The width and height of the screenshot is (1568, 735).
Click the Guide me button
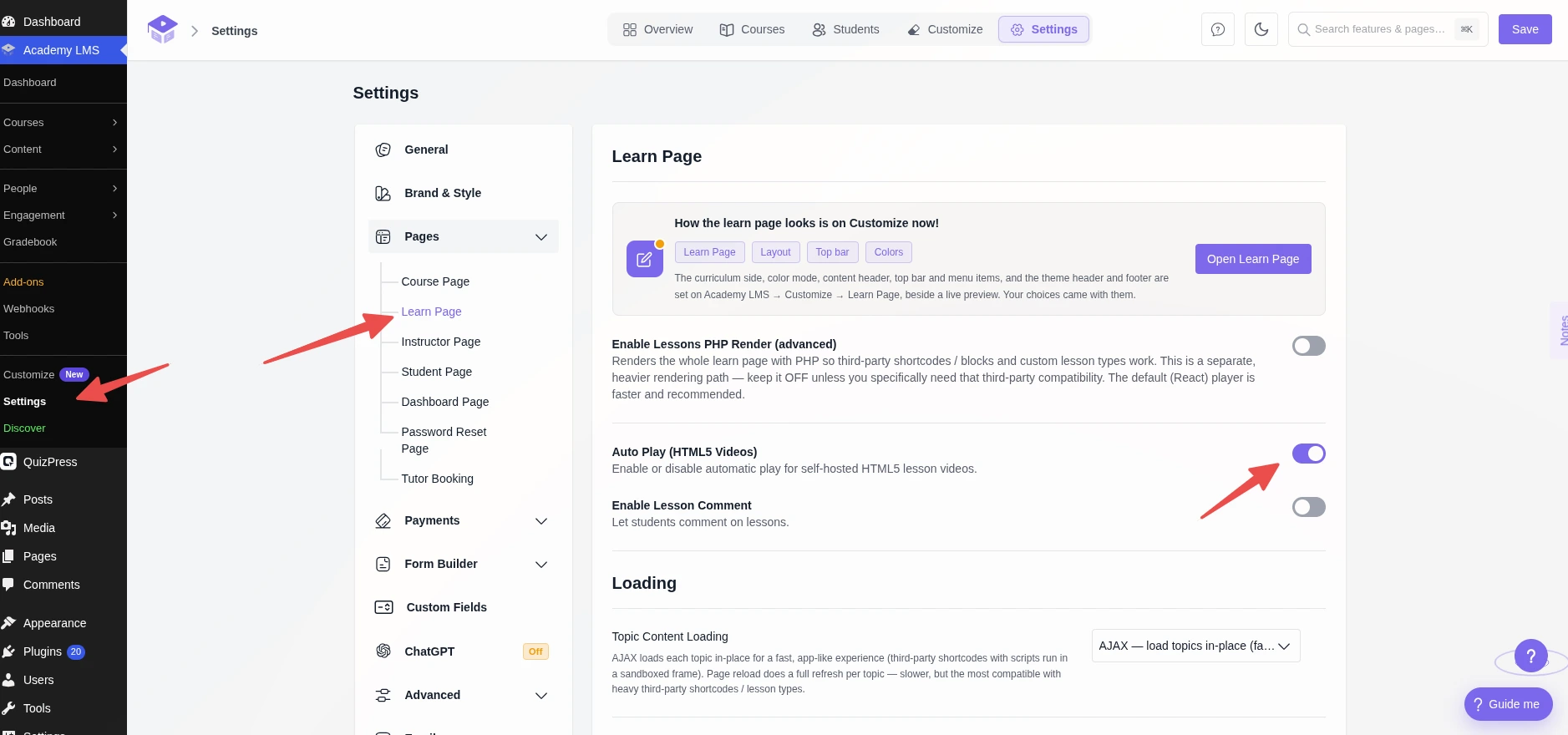(1509, 704)
